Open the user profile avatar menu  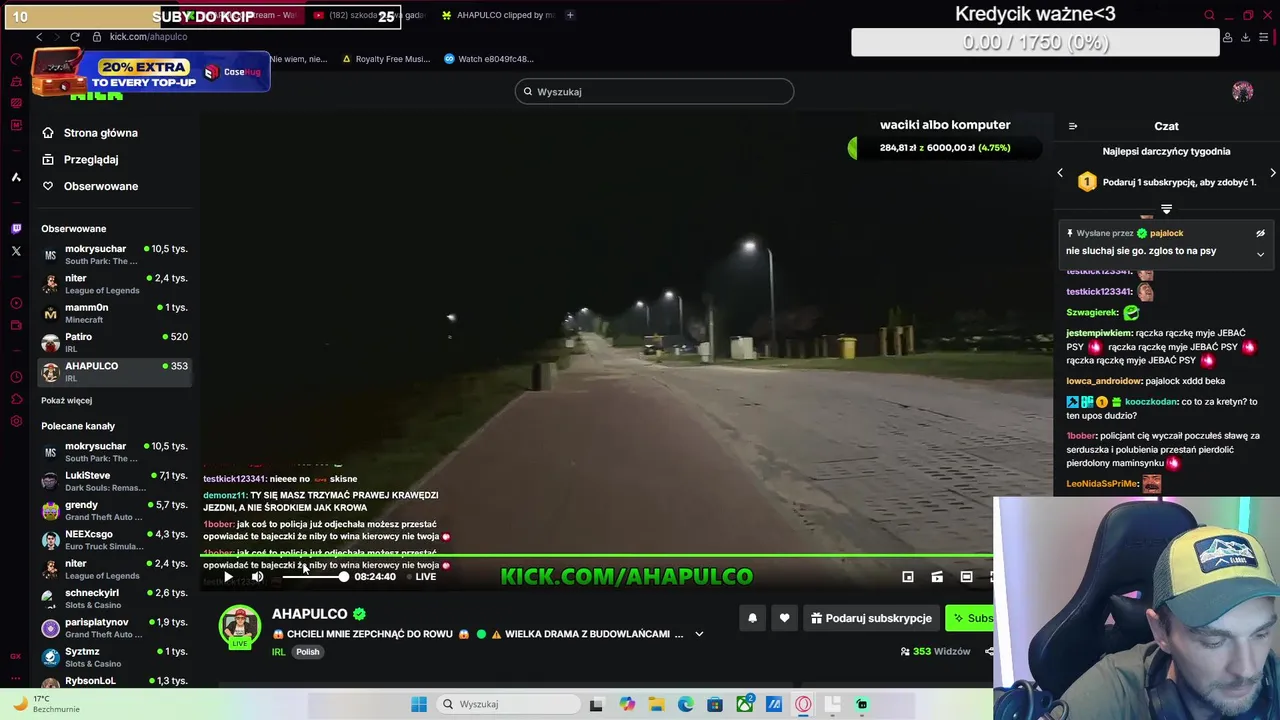(x=1243, y=92)
